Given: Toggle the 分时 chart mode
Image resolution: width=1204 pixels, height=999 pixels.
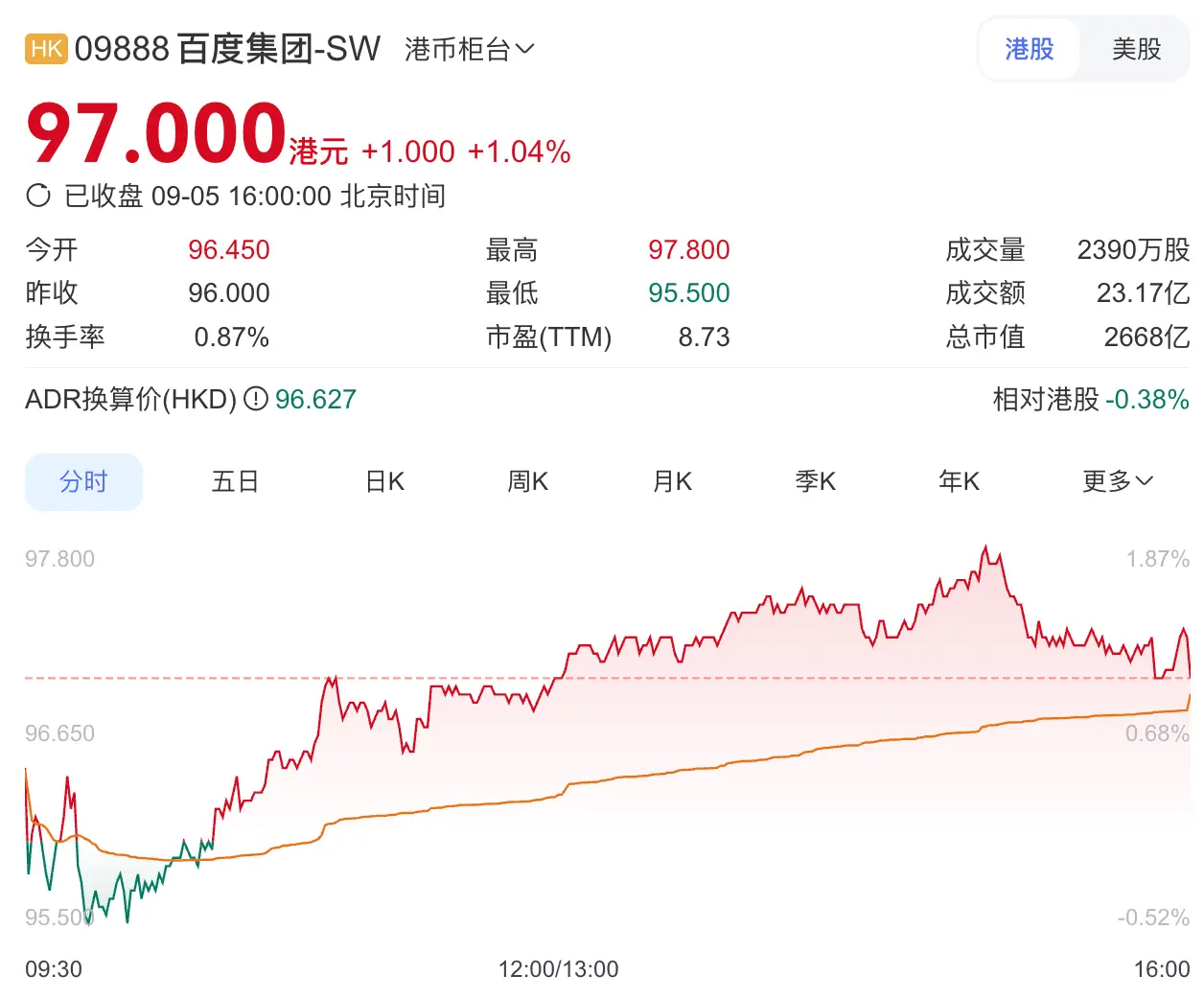Looking at the screenshot, I should 83,482.
